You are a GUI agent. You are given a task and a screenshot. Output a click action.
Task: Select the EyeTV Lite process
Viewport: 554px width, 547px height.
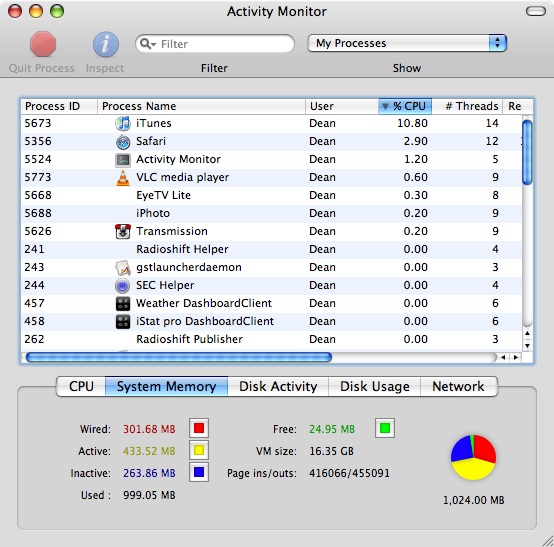click(163, 195)
